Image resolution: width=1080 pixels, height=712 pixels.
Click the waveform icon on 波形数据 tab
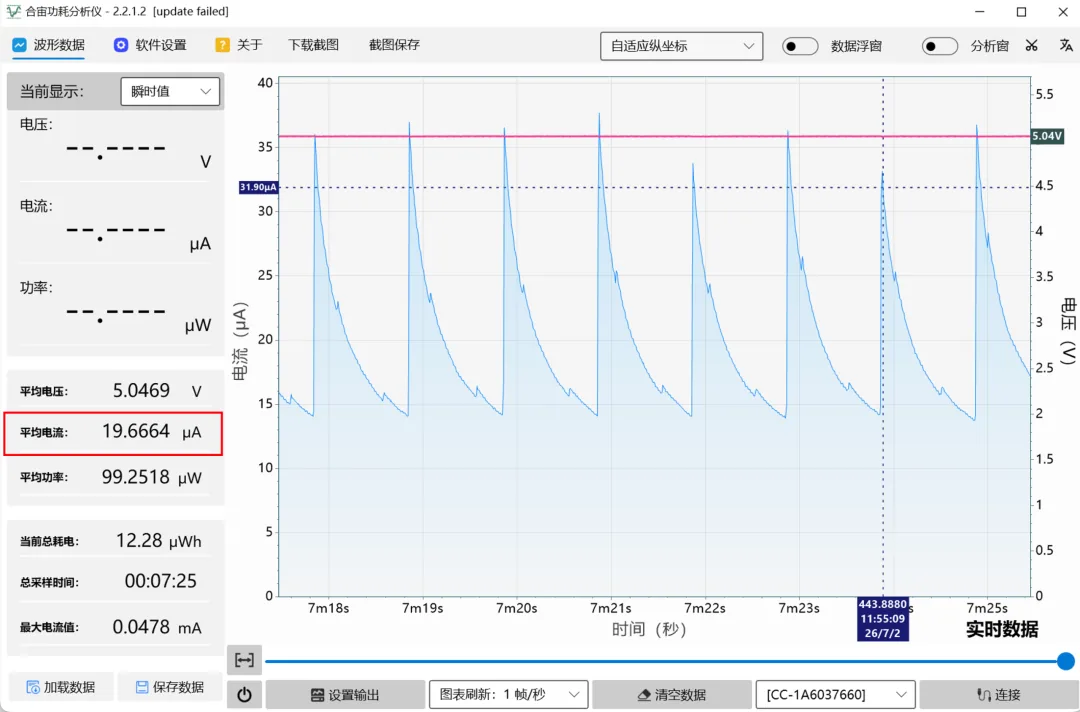[19, 45]
